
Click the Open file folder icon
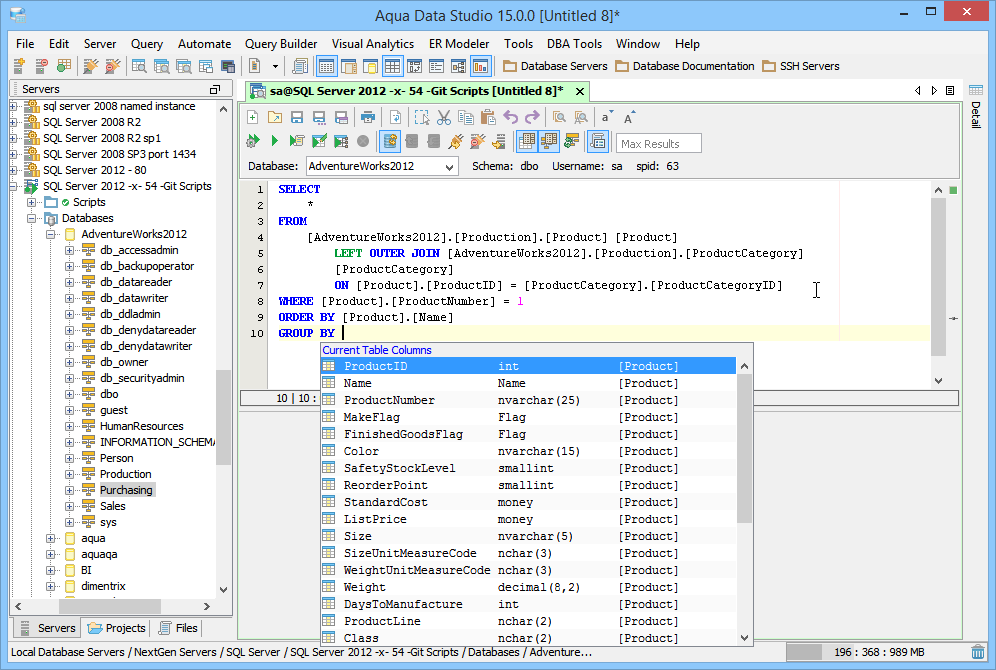pos(275,117)
